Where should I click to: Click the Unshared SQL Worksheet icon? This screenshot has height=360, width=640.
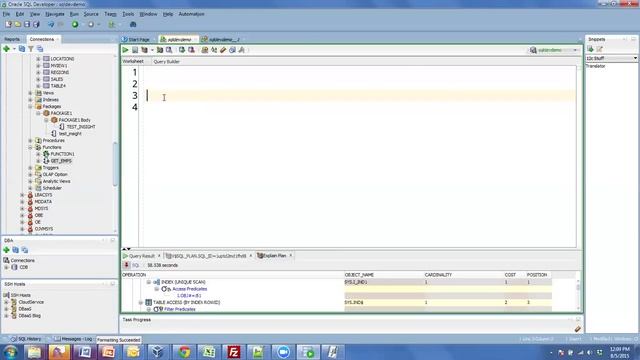(x=205, y=50)
